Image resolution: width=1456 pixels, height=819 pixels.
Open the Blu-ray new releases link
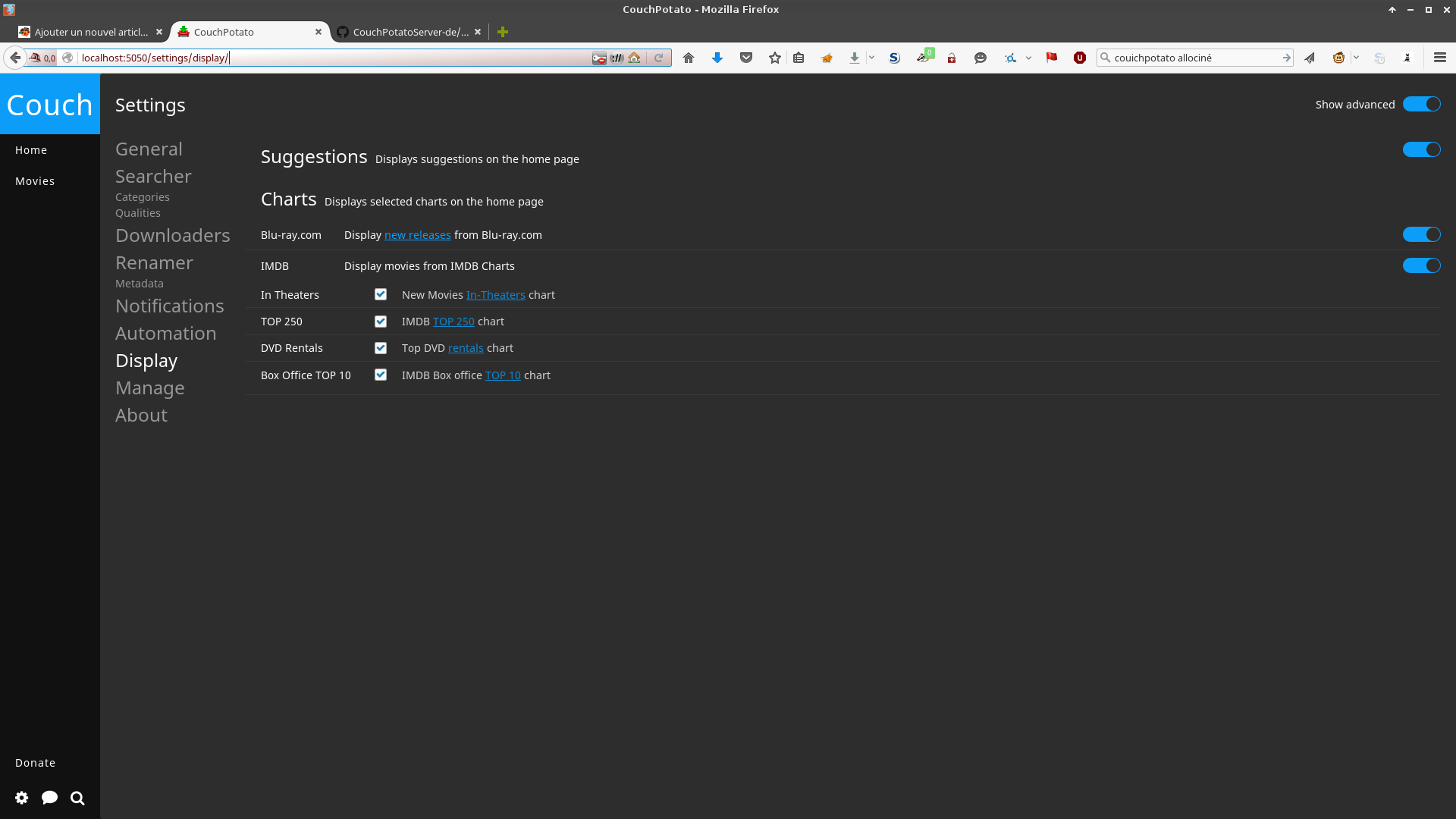[x=417, y=235]
